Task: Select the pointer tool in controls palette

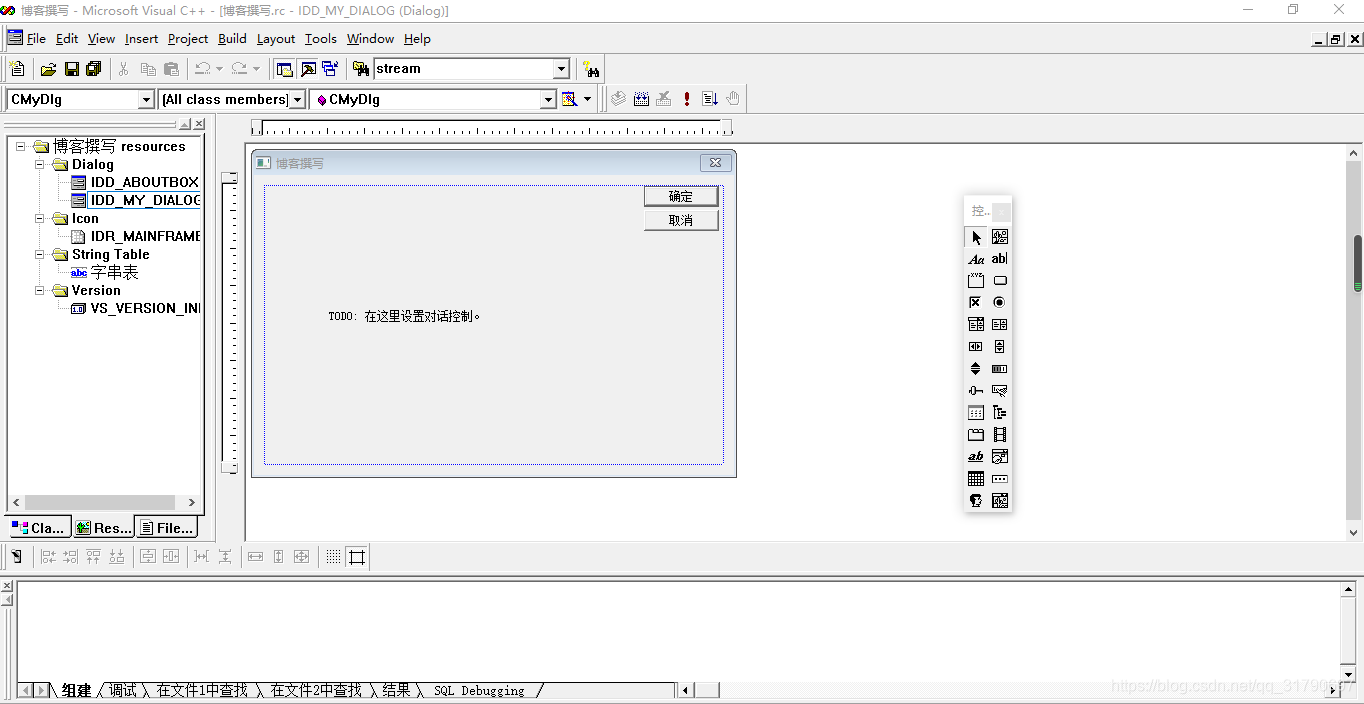Action: pyautogui.click(x=976, y=237)
